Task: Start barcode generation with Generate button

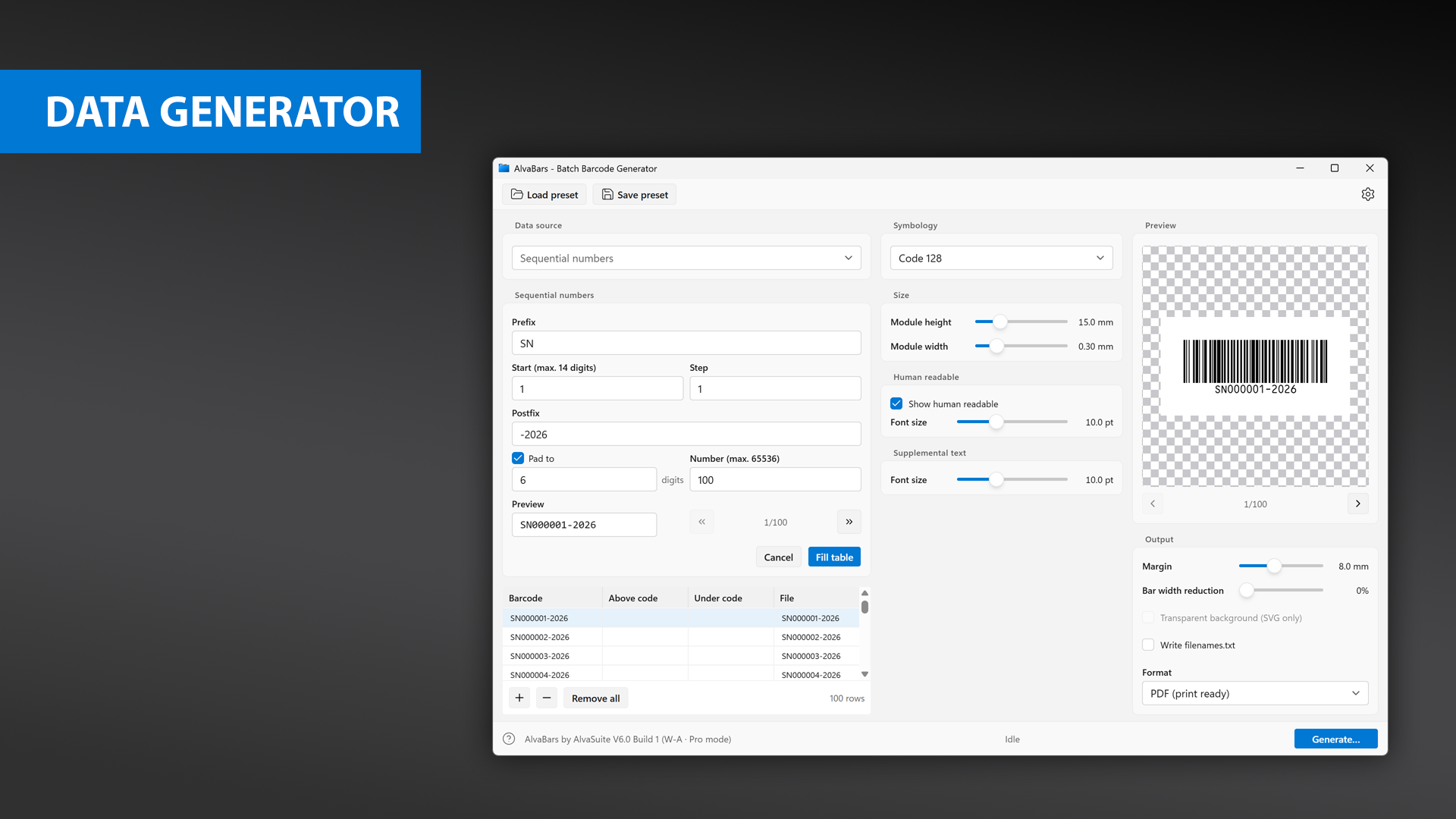Action: 1335,739
